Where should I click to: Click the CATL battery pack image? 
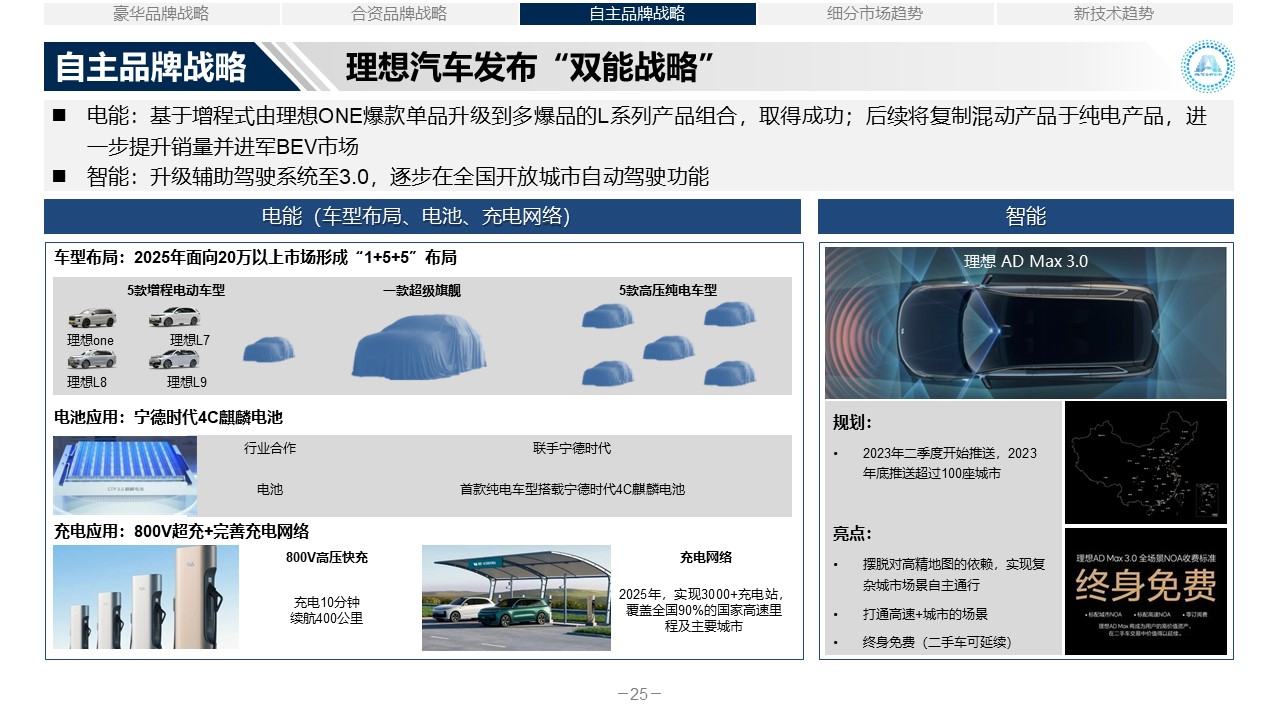[x=126, y=475]
